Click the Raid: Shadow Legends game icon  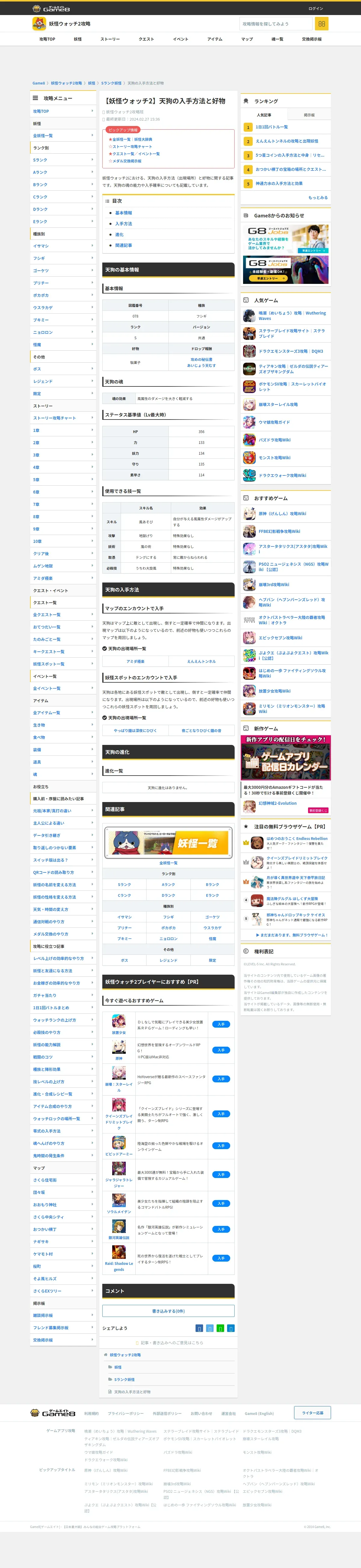tap(119, 1252)
